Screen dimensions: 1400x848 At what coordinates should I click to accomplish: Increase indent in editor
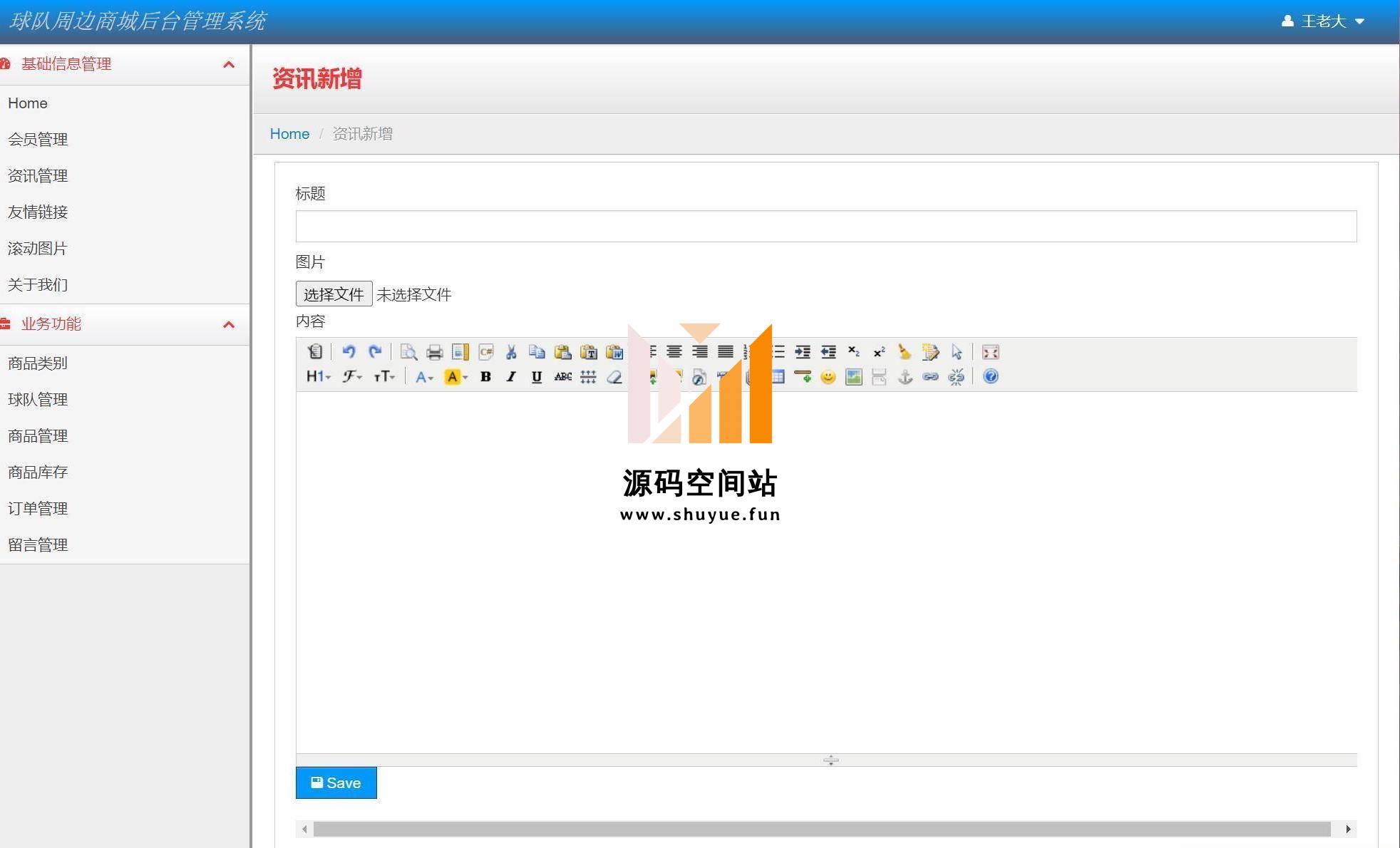tap(803, 351)
